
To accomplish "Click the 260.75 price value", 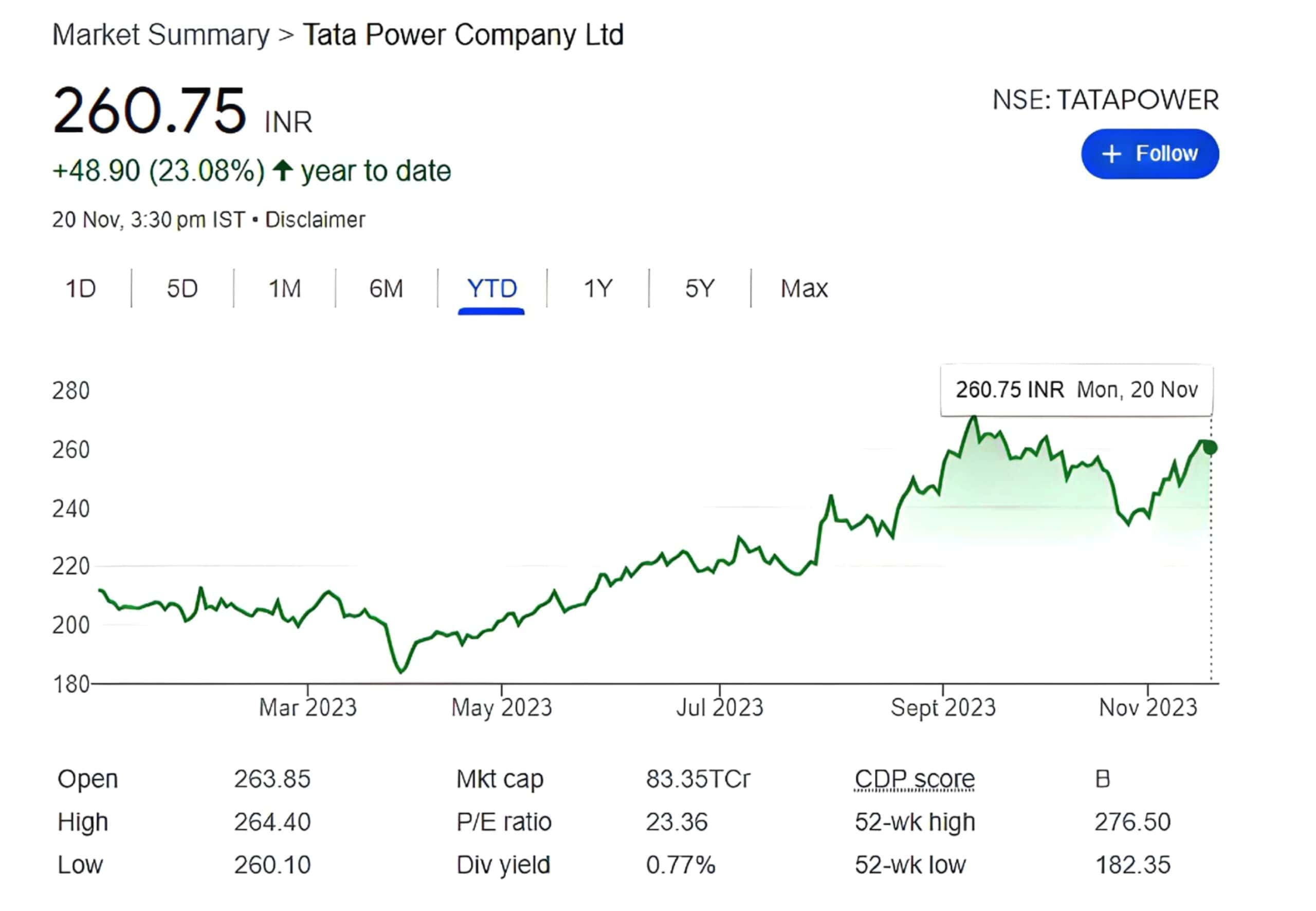I will coord(150,110).
